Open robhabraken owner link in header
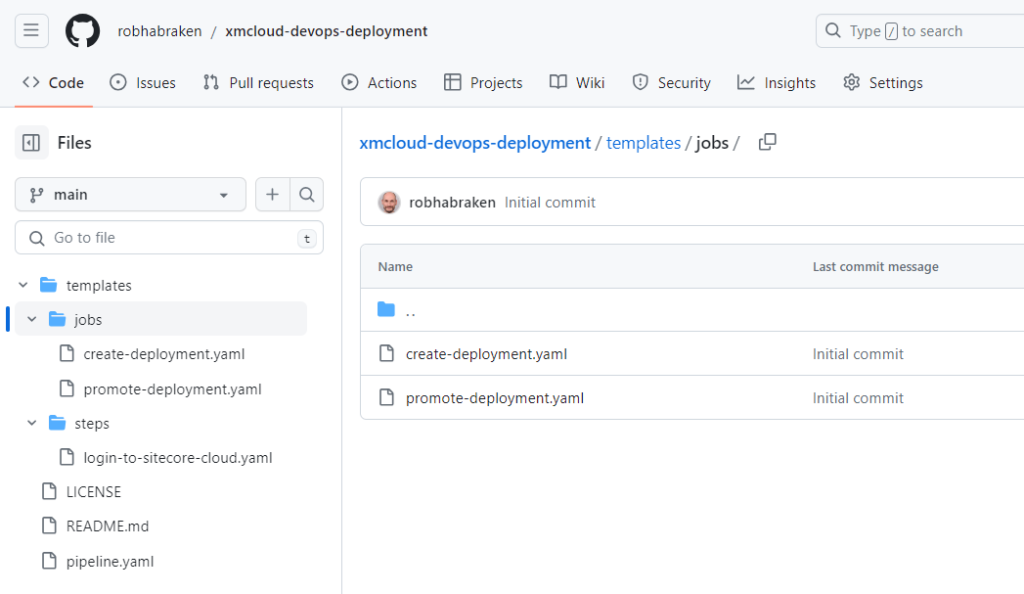The image size is (1024, 594). point(159,31)
